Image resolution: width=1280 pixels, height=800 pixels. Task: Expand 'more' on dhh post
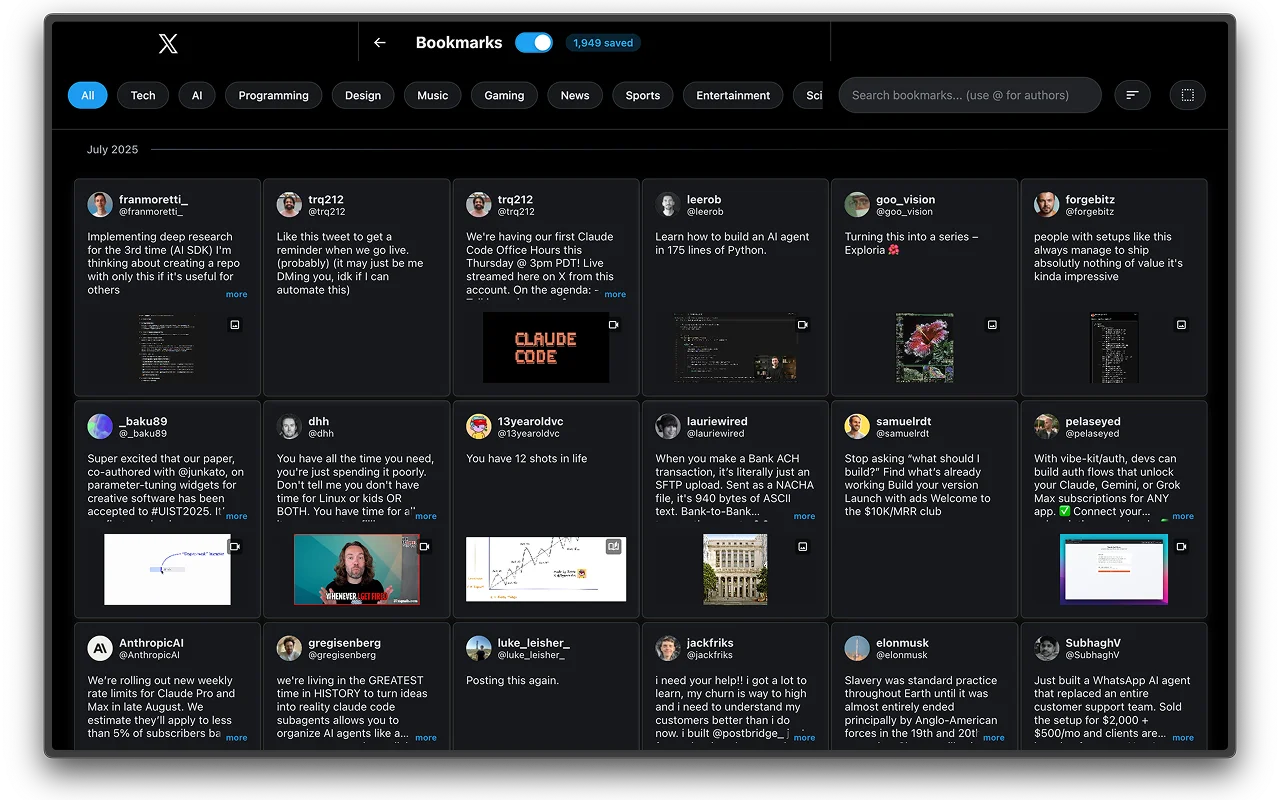pyautogui.click(x=425, y=516)
